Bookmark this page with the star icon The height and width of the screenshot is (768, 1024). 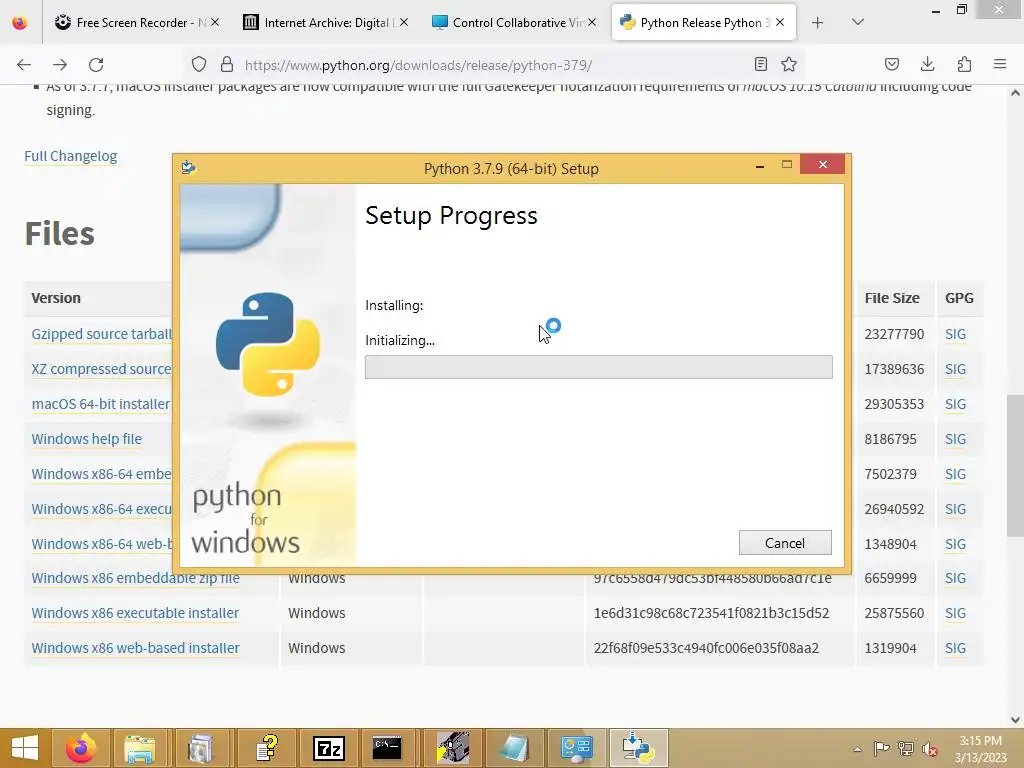click(789, 64)
